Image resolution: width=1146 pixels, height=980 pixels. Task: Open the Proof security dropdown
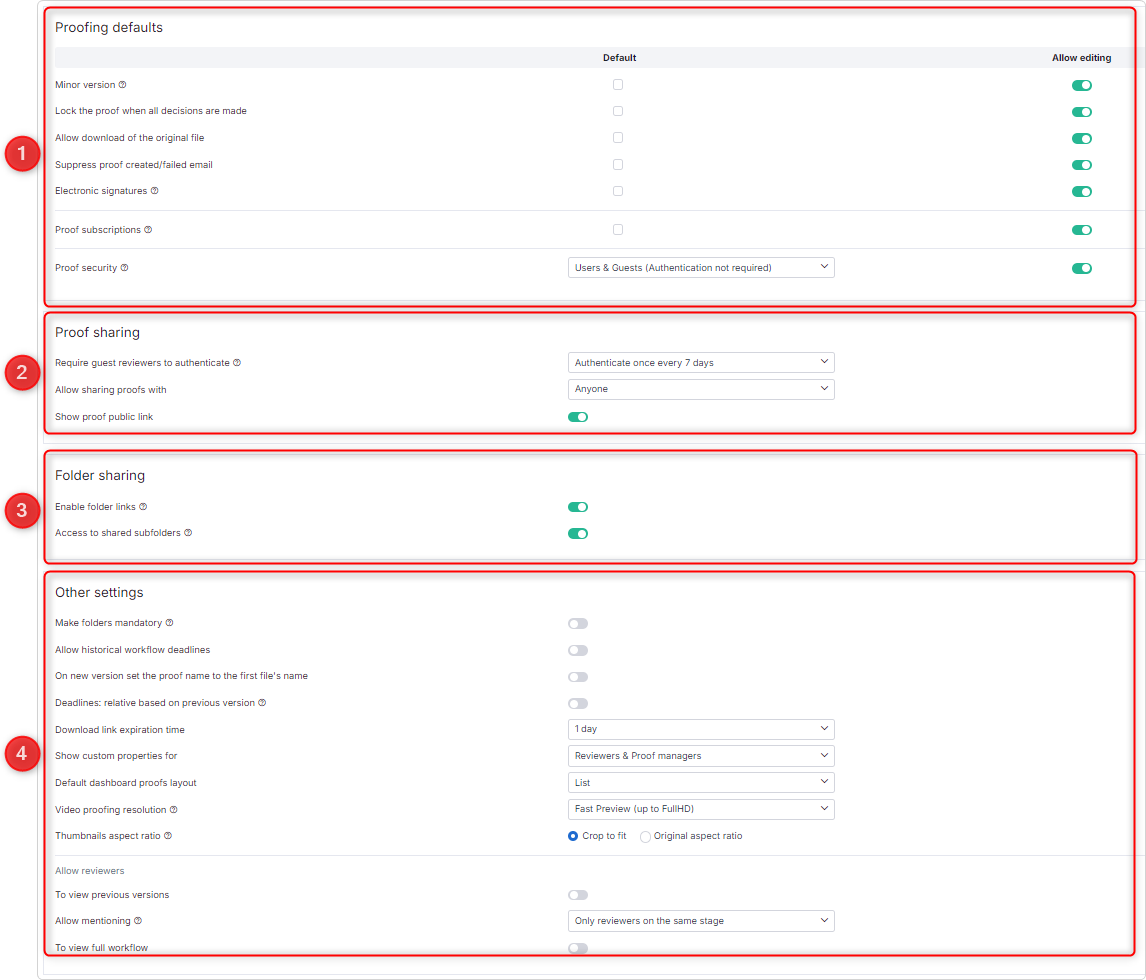pos(701,267)
